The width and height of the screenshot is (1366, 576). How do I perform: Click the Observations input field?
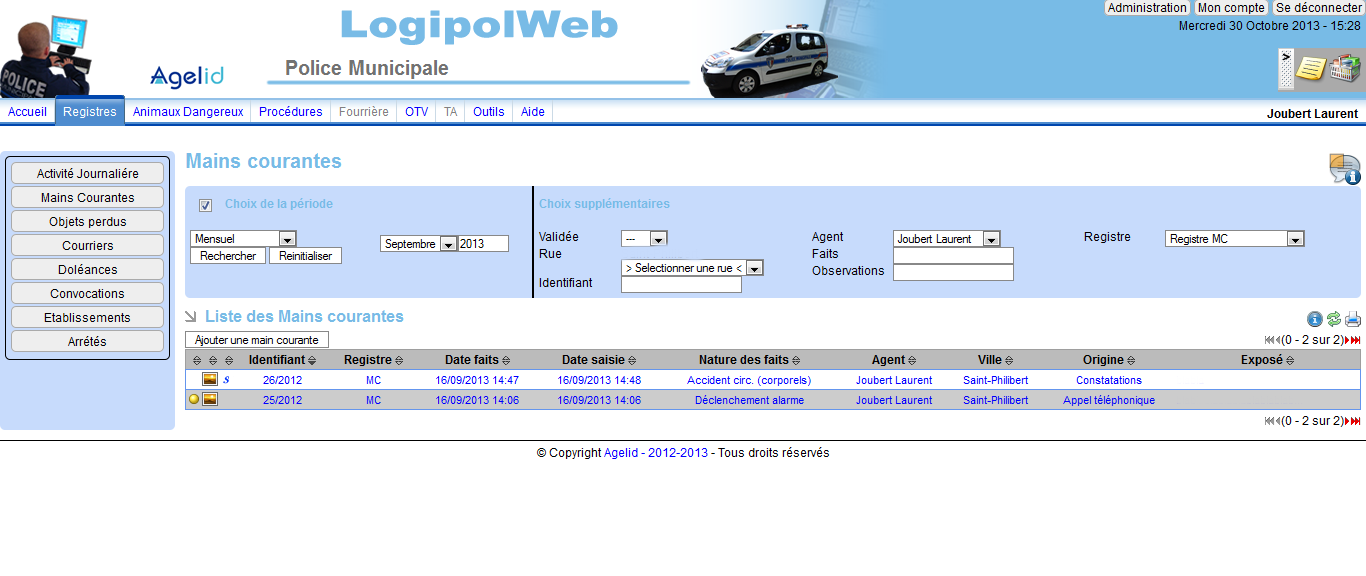coord(953,273)
